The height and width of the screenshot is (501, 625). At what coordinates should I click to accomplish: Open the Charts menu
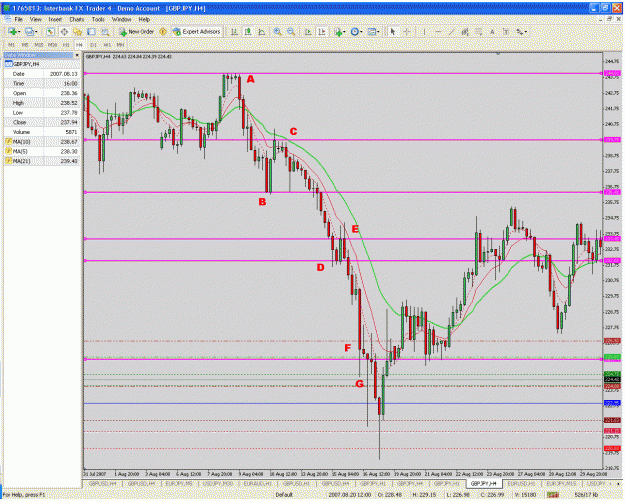[x=77, y=19]
